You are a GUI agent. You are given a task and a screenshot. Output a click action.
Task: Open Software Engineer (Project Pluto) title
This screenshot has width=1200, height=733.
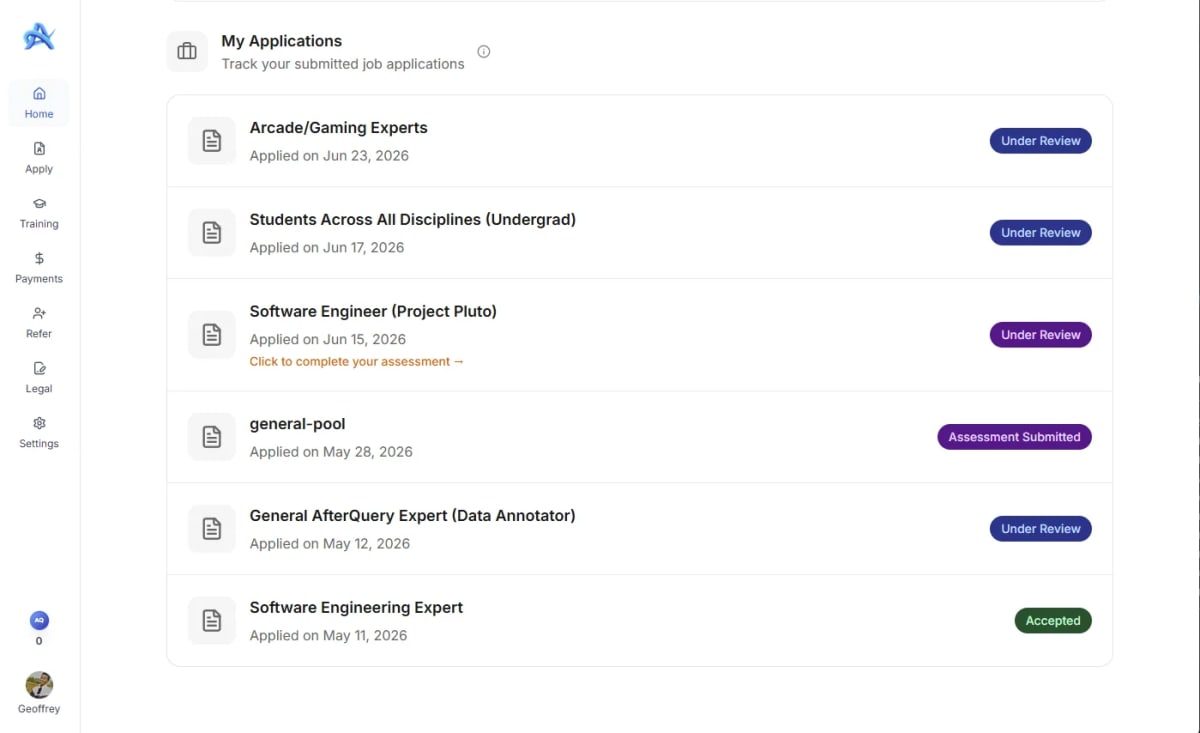pyautogui.click(x=373, y=312)
